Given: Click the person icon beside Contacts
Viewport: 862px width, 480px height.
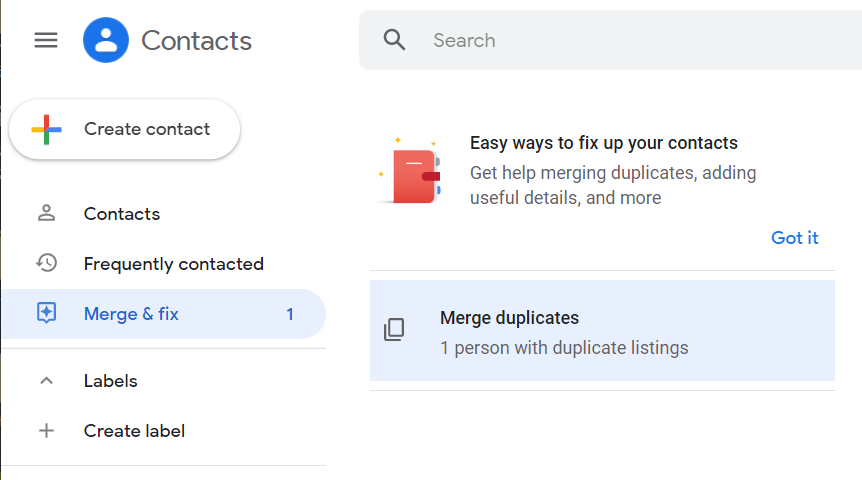Looking at the screenshot, I should [46, 213].
